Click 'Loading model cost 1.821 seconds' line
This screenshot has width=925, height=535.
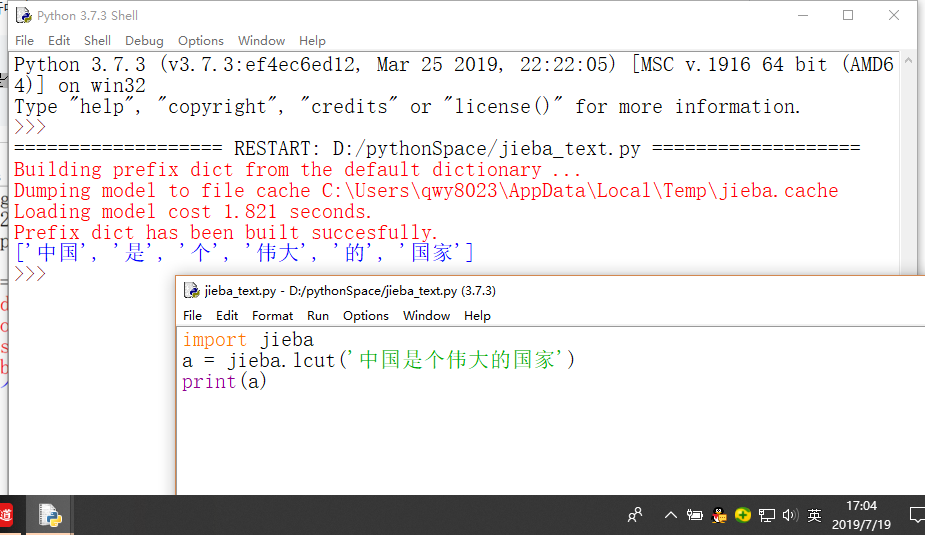pos(193,212)
